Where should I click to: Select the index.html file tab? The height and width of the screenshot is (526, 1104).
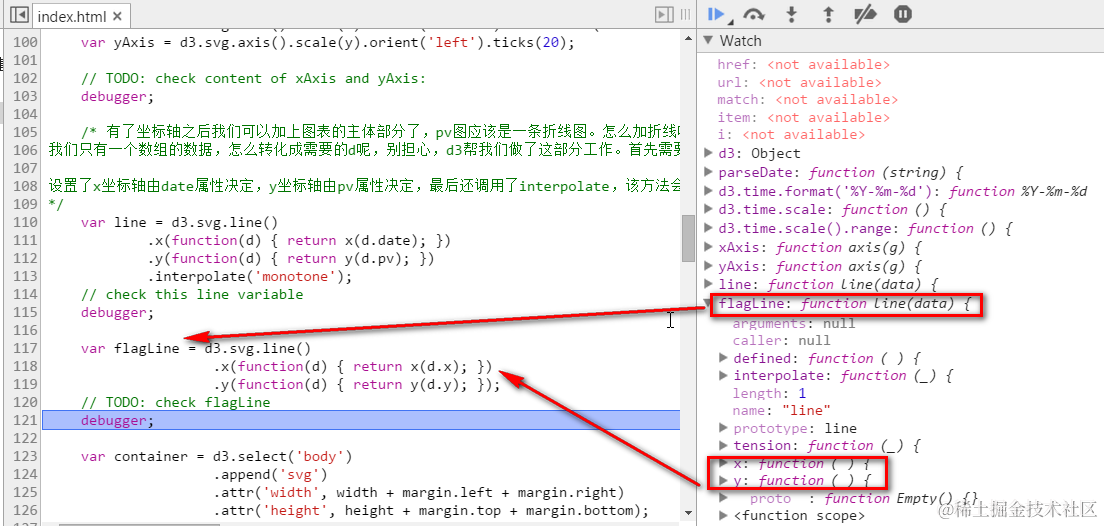[80, 15]
